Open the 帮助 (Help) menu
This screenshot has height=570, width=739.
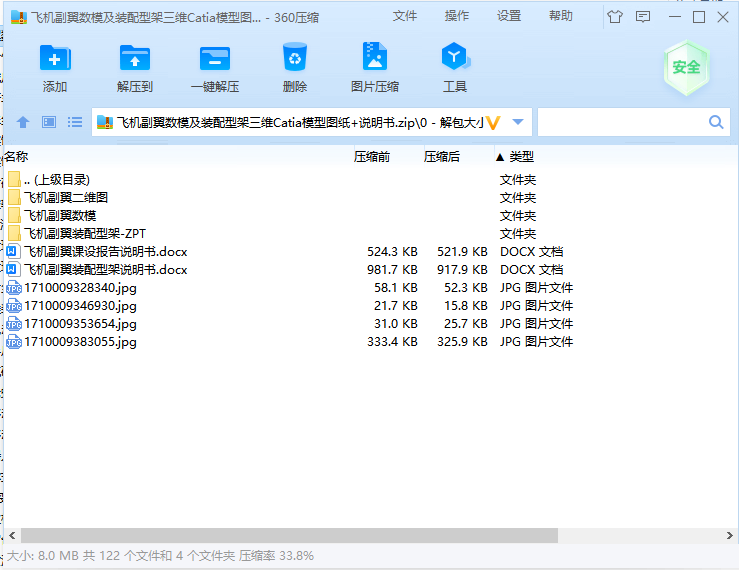[561, 17]
